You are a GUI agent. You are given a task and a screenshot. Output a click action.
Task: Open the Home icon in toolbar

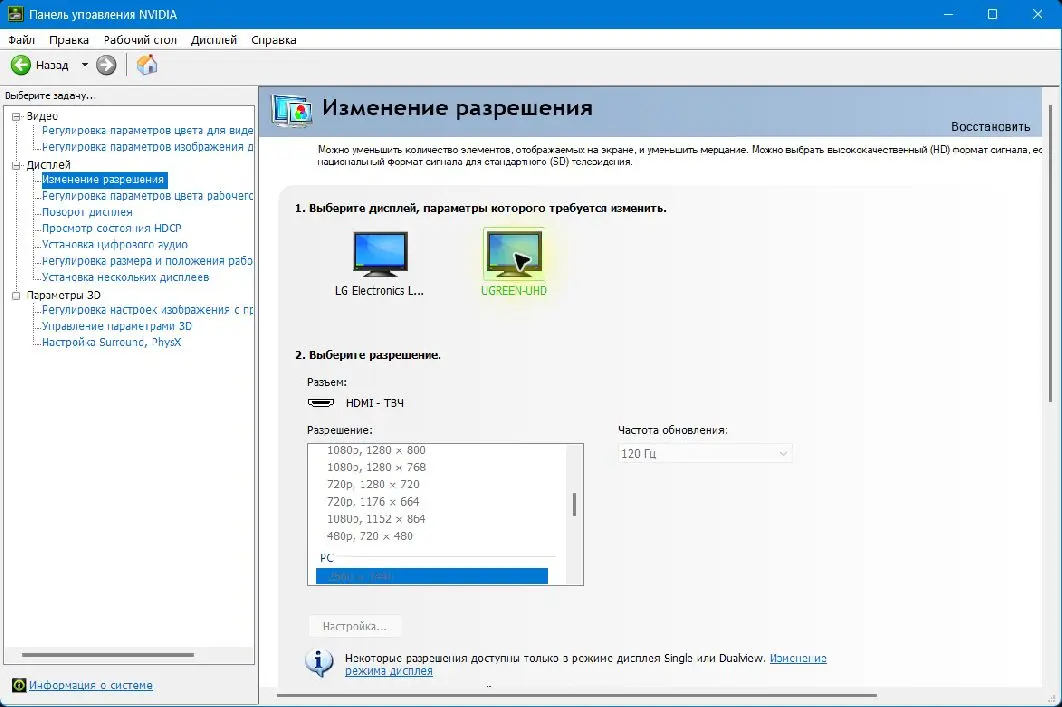tap(146, 65)
